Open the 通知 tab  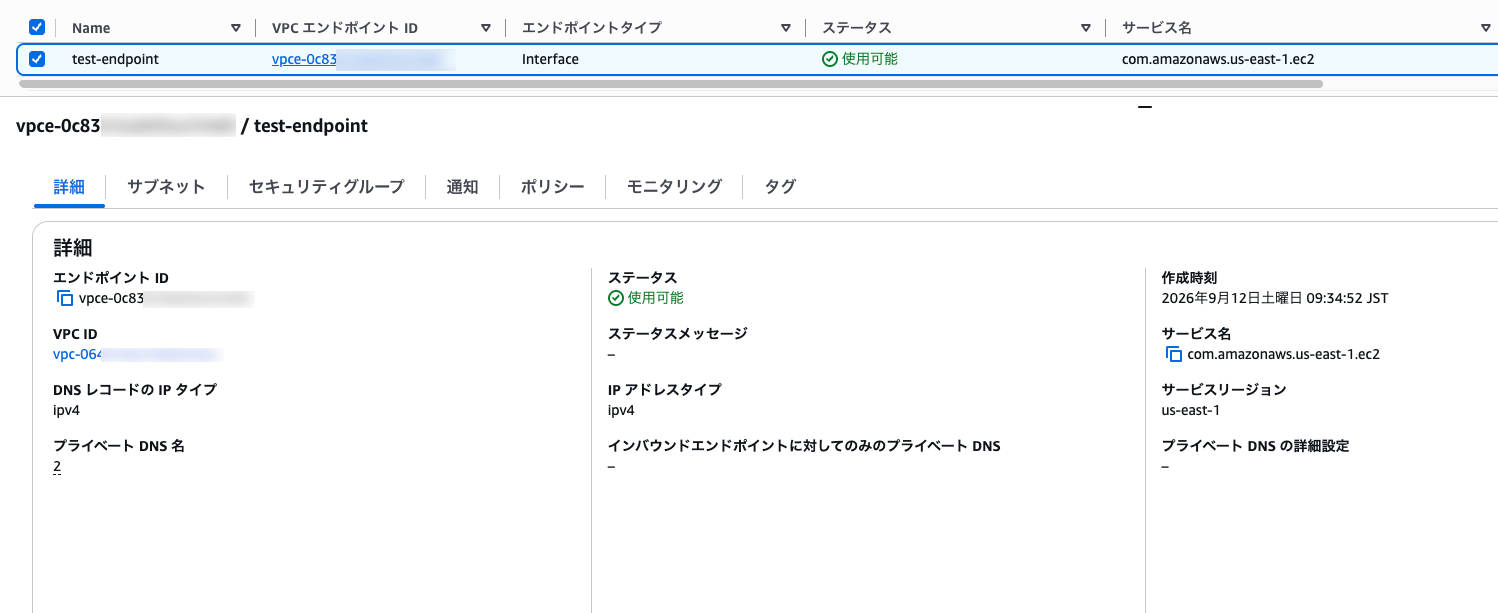(462, 187)
